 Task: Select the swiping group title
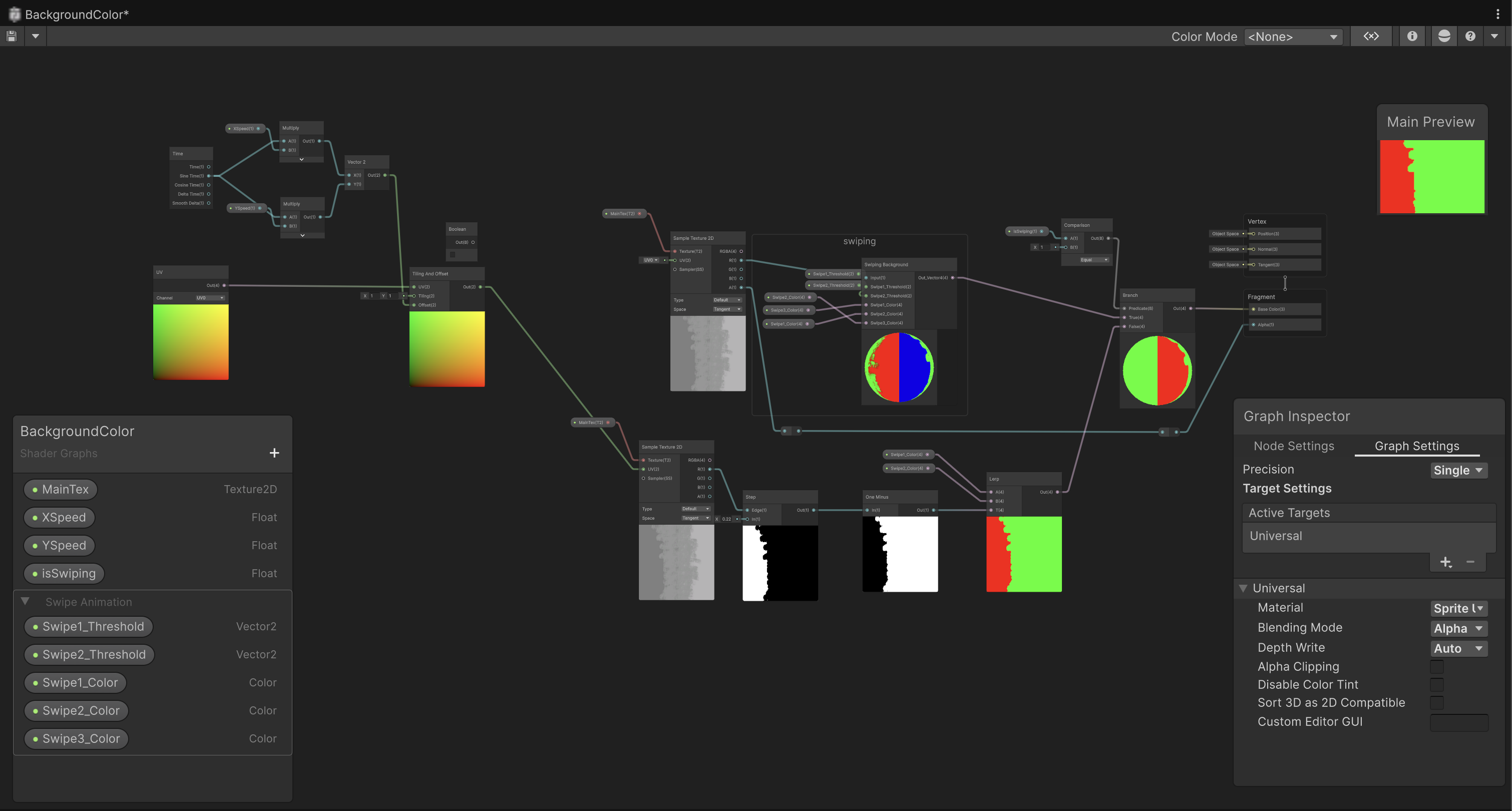tap(859, 241)
